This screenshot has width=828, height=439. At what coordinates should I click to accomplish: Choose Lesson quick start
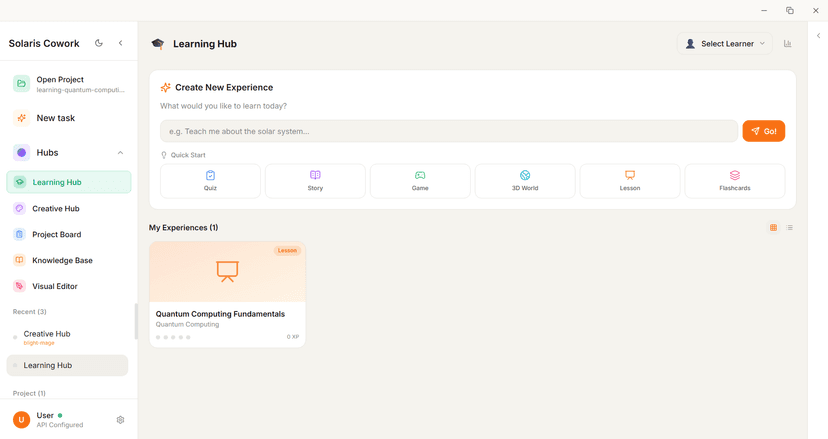pos(630,181)
